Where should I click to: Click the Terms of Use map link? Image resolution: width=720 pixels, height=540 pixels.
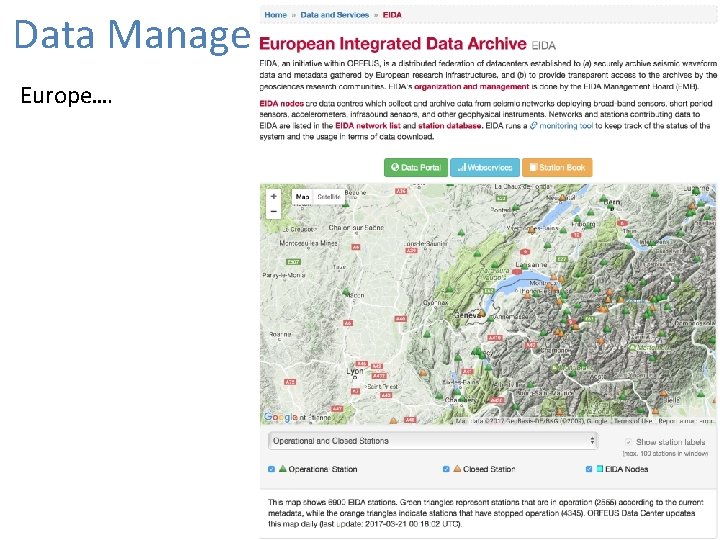[633, 421]
